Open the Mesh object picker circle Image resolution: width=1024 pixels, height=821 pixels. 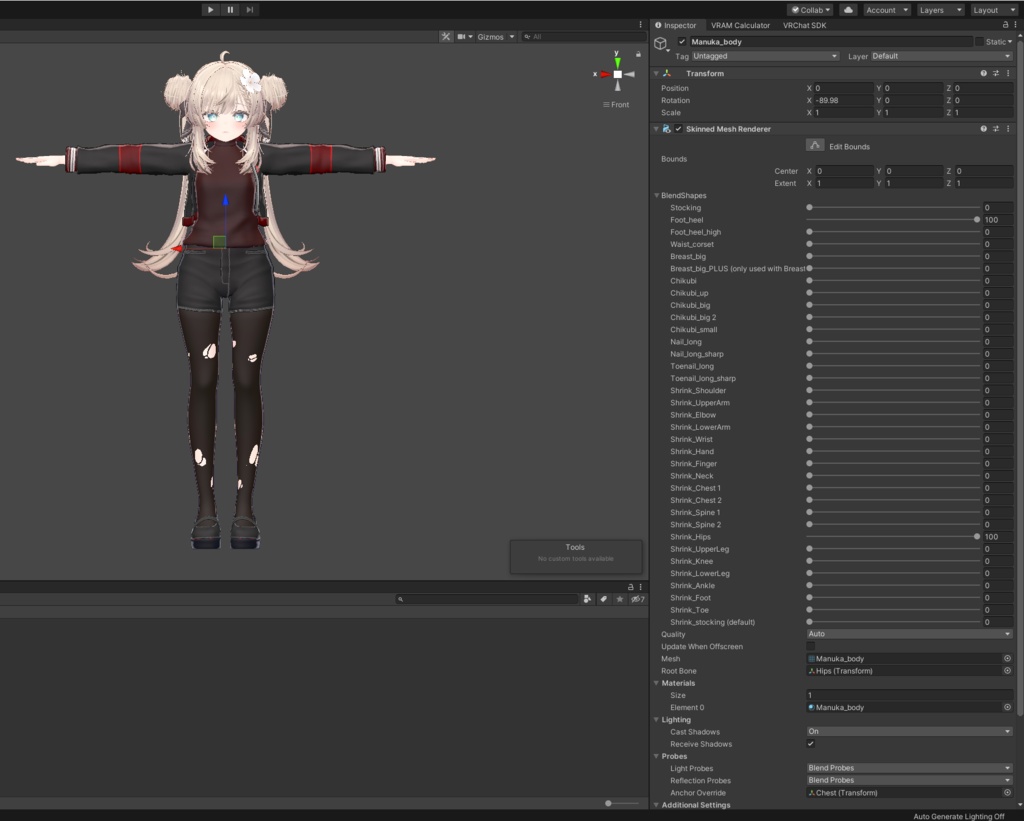coord(1007,659)
